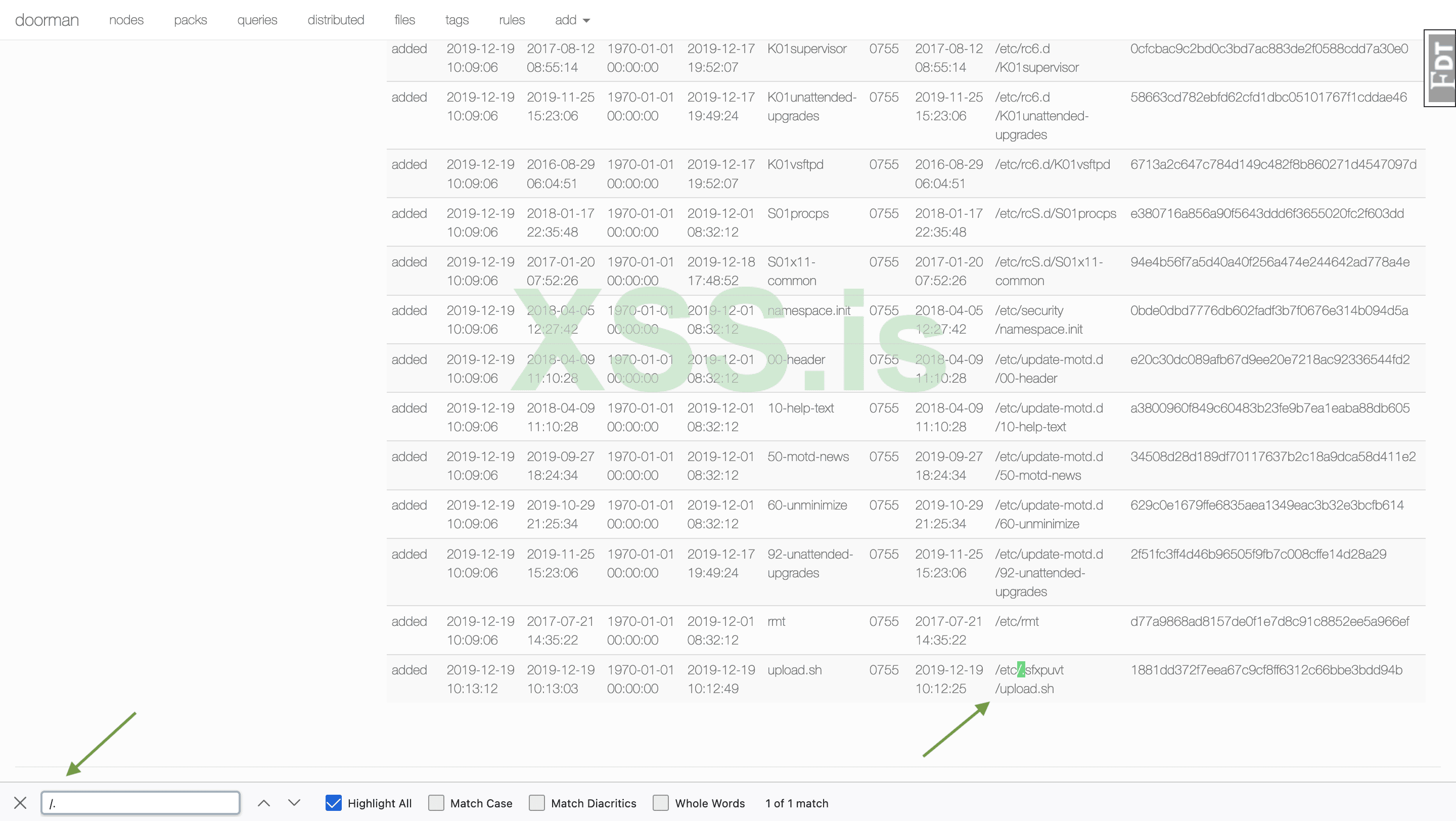
Task: Go to previous find match
Action: (x=264, y=802)
